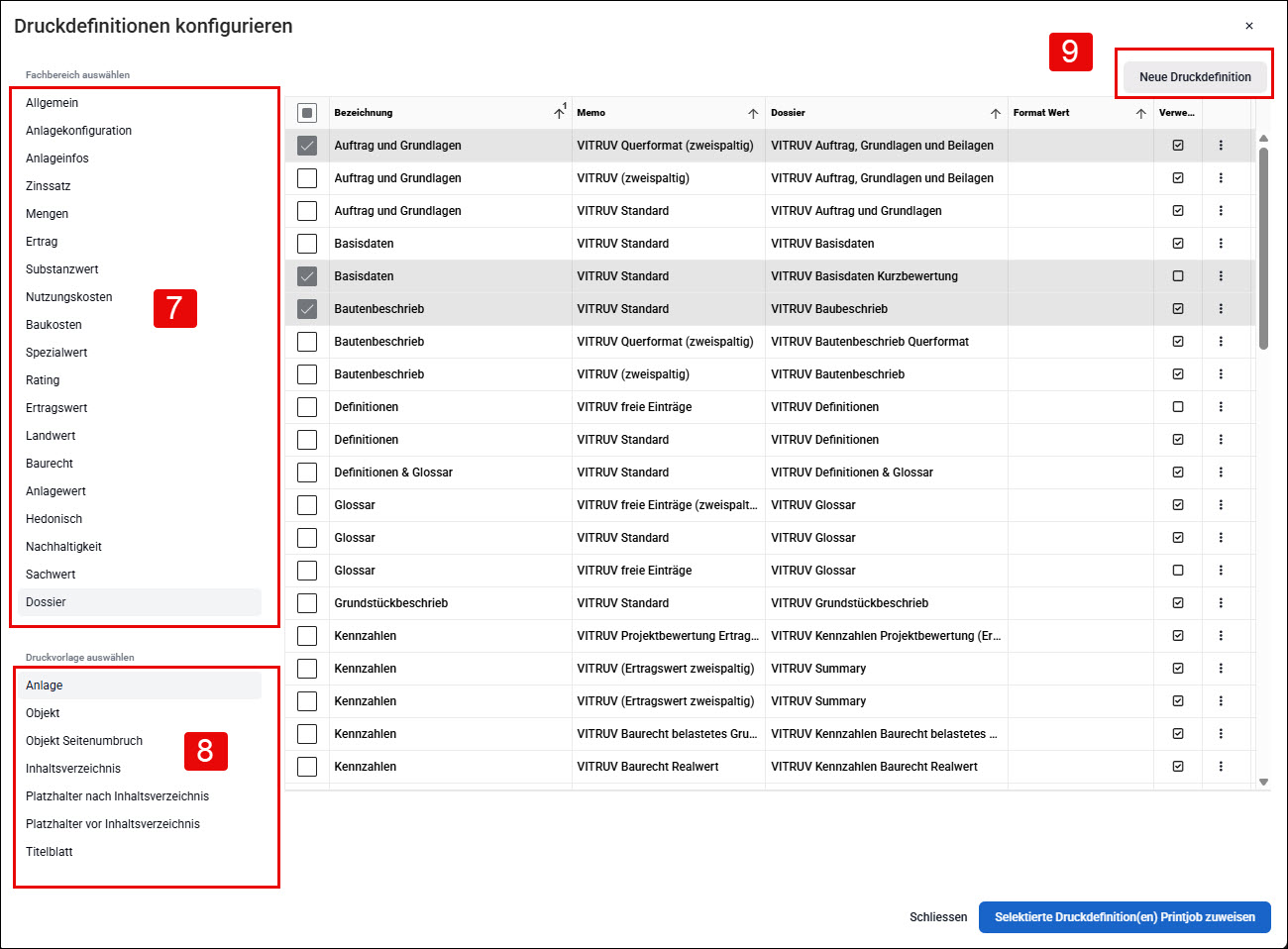Toggle the select-all checkbox in table header
This screenshot has height=949, width=1288.
[307, 113]
